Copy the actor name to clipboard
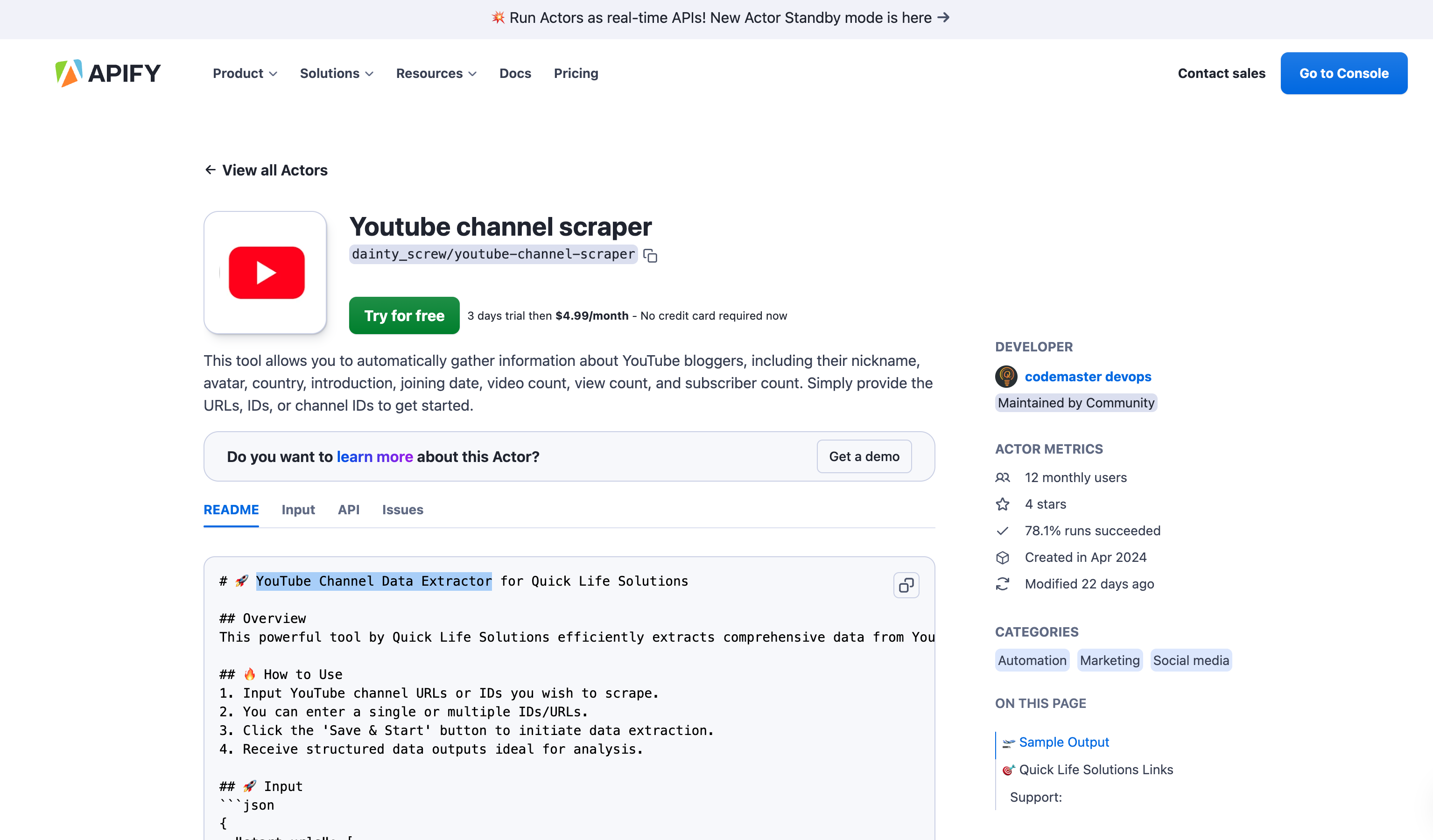The height and width of the screenshot is (840, 1433). 650,255
